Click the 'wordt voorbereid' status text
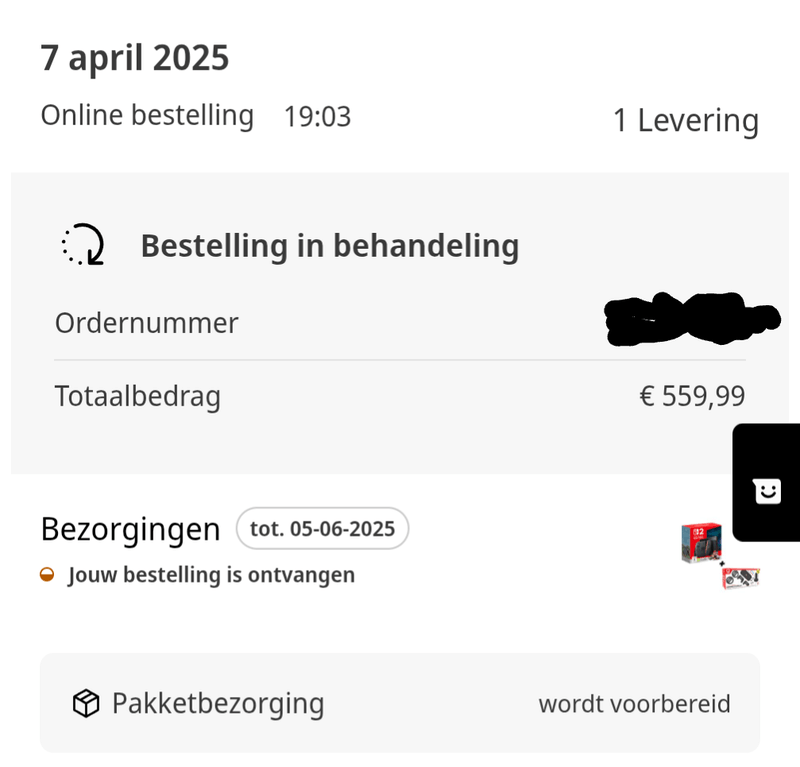 (x=634, y=704)
